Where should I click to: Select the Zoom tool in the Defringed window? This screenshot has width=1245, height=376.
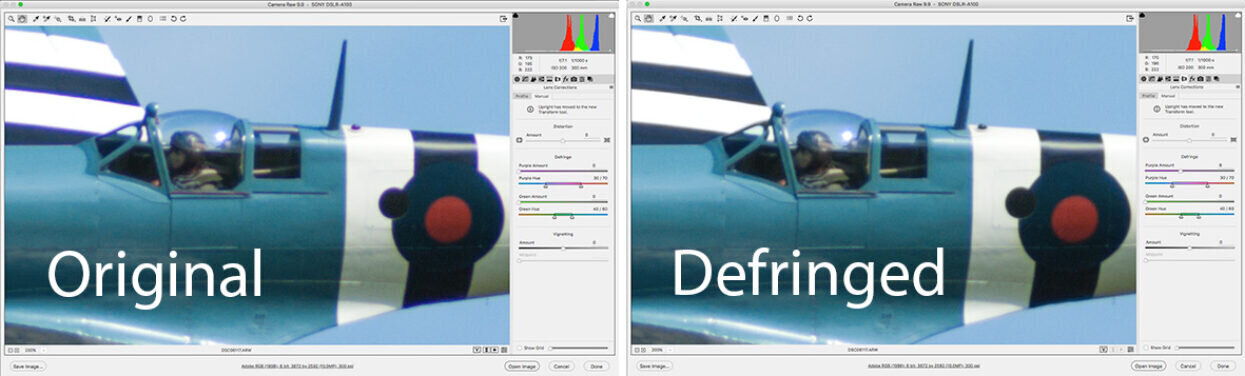pos(637,19)
